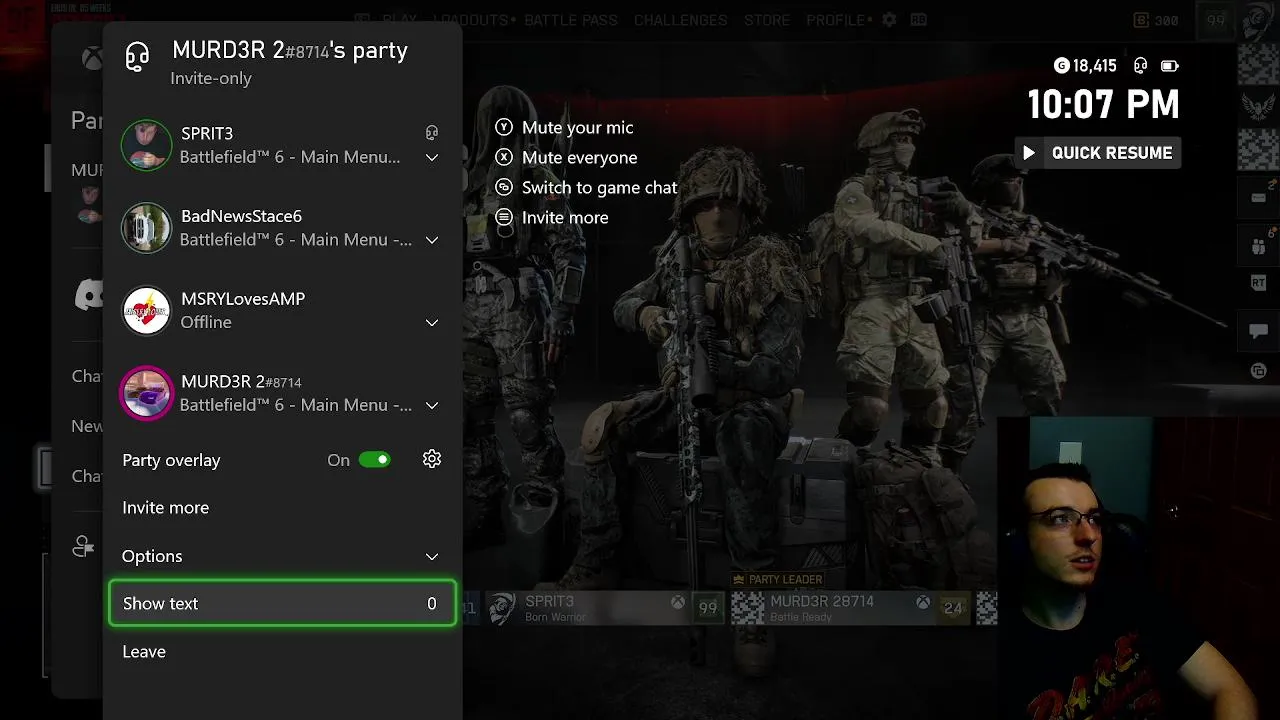Choose Mute everyone text
The image size is (1280, 720).
pyautogui.click(x=580, y=158)
